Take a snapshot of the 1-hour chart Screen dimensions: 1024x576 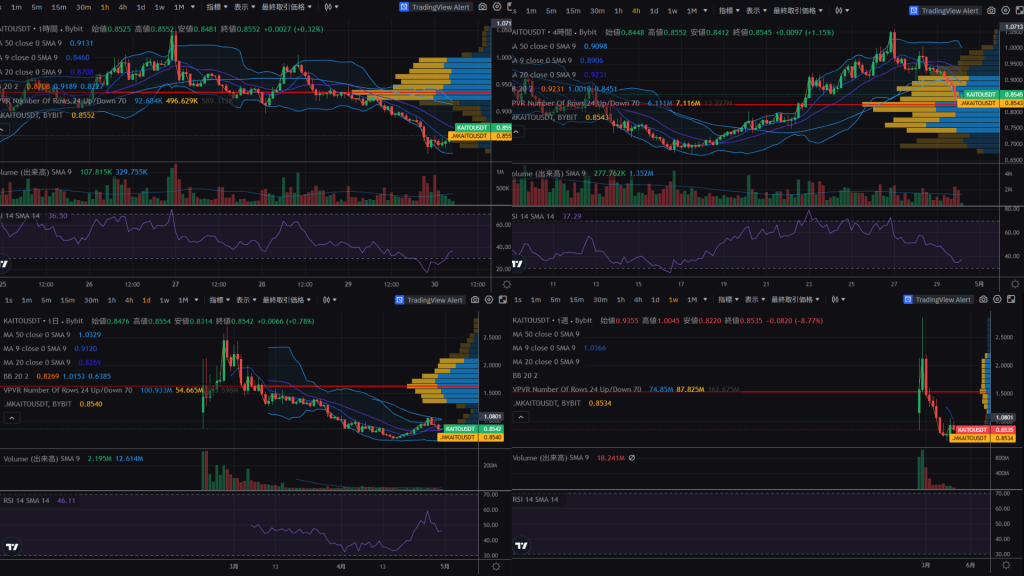pos(483,7)
